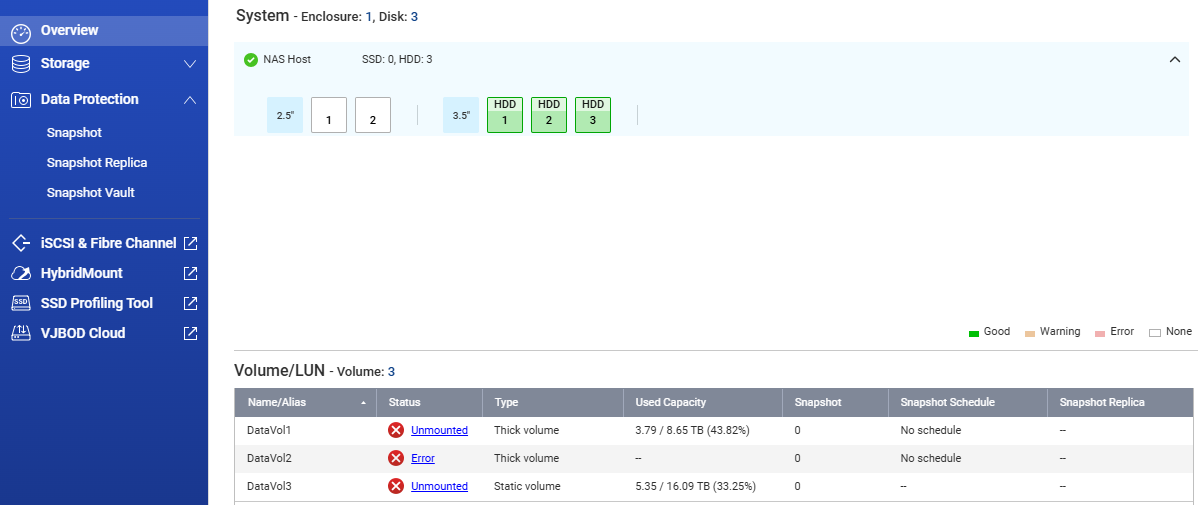
Task: Open the Snapshot Vault menu item
Action: (x=90, y=192)
